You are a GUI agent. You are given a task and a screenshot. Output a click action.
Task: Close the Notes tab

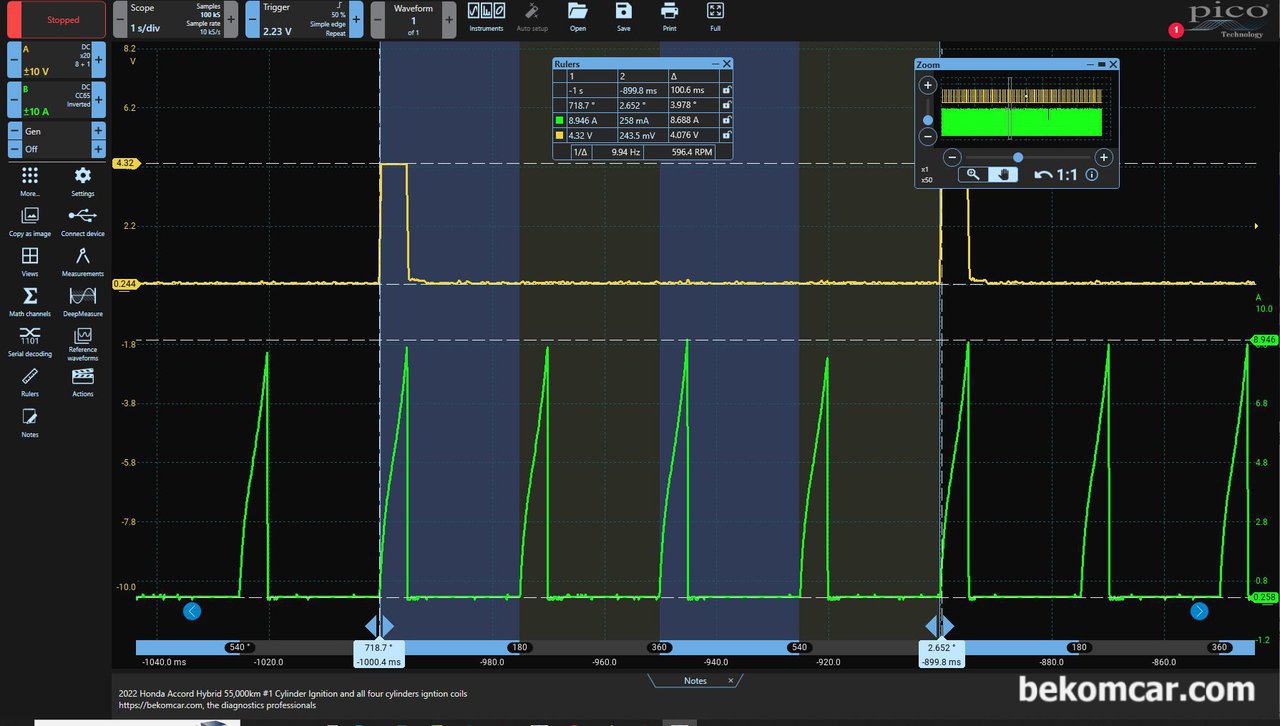[730, 681]
